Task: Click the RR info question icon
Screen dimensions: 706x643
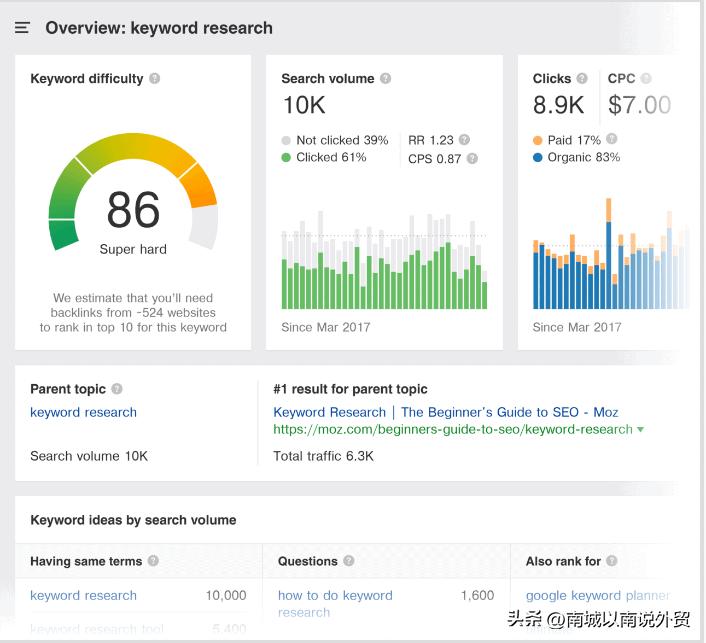Action: [464, 140]
